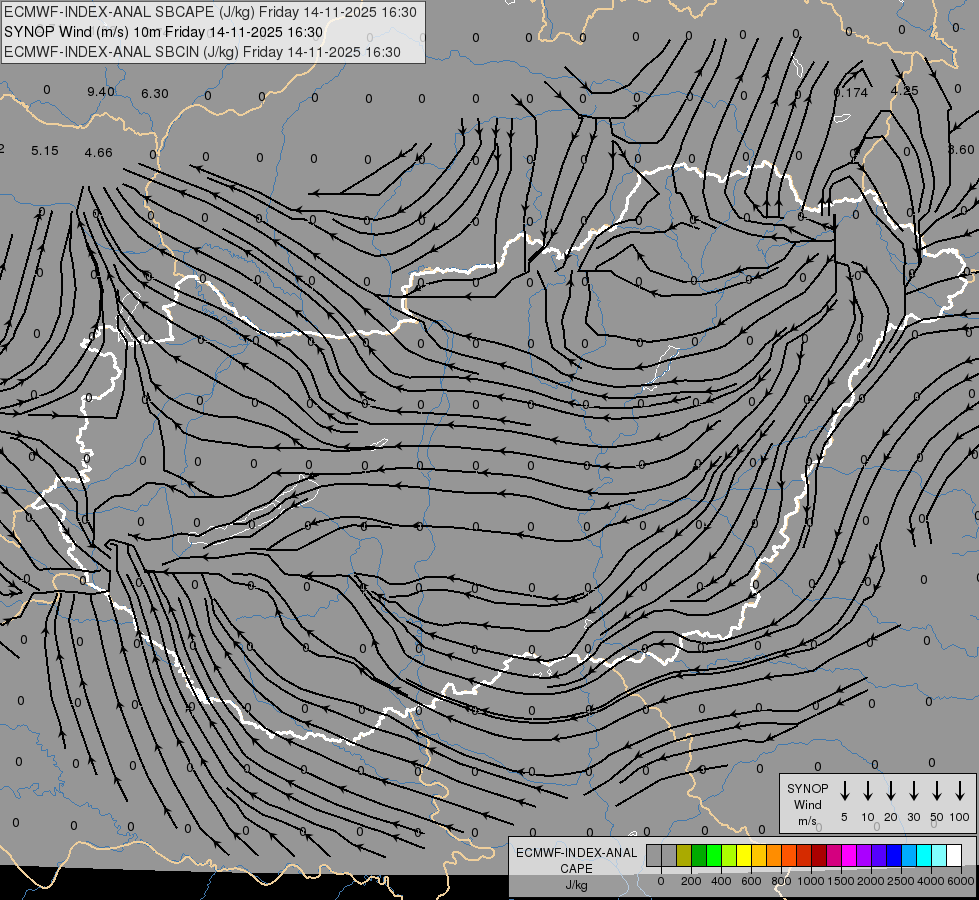Click the wind arrow above the 5 label

(x=844, y=790)
